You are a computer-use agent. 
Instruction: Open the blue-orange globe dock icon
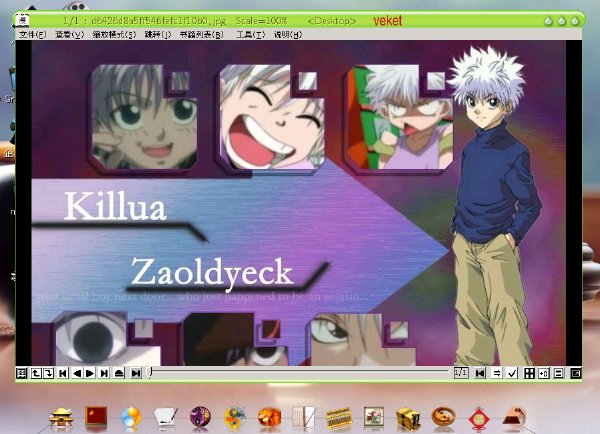(131, 418)
